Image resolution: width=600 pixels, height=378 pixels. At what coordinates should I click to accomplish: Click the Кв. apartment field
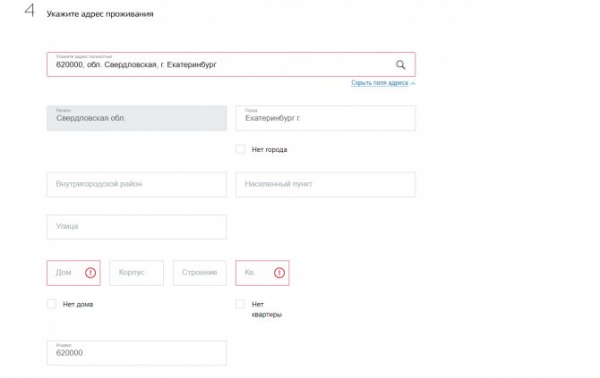[x=262, y=273]
